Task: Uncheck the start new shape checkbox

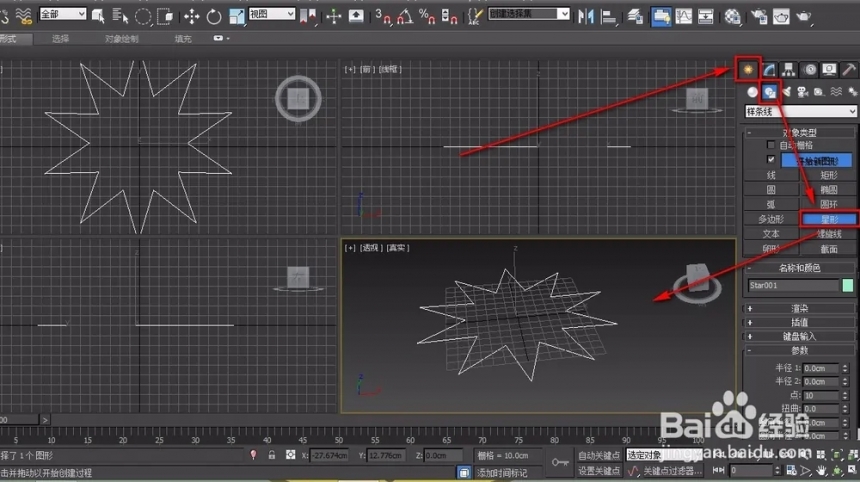Action: click(x=771, y=160)
